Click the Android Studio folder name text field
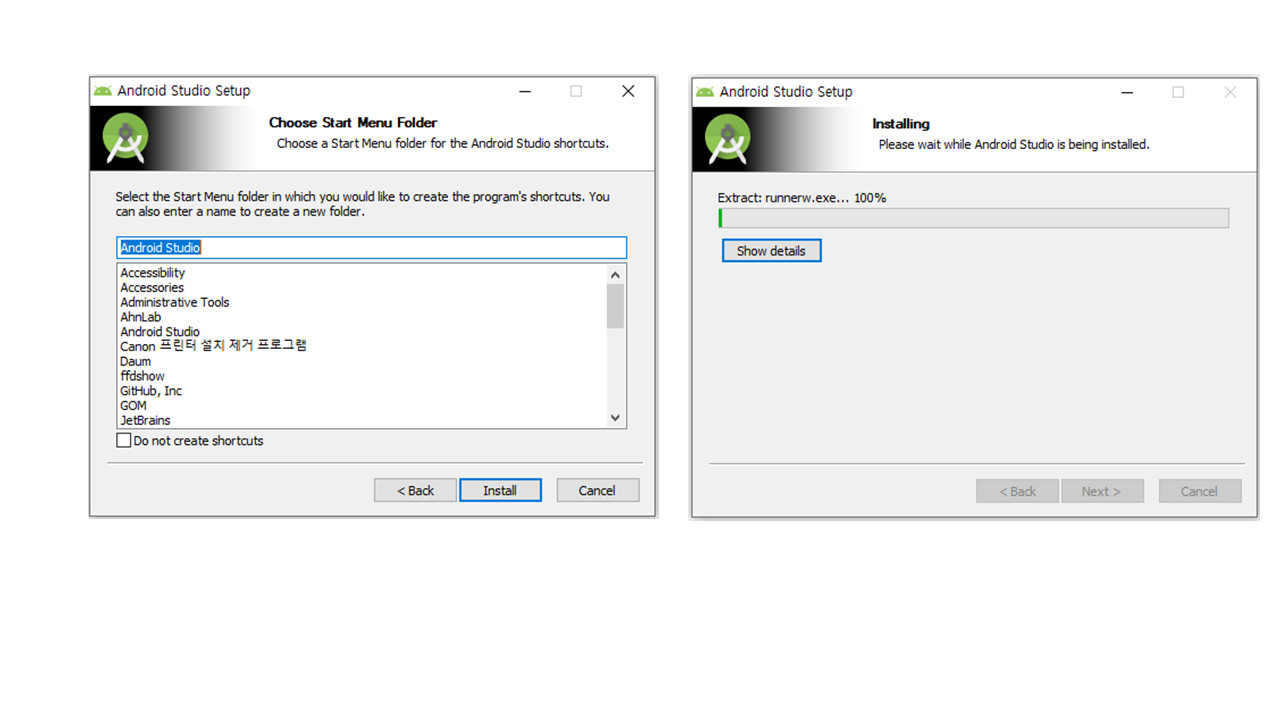Screen dimensions: 1280x720 tap(371, 247)
